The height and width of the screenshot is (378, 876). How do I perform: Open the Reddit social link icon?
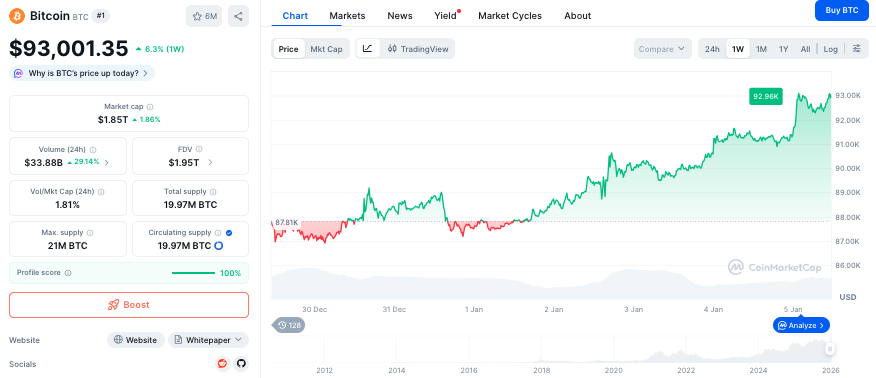point(223,364)
